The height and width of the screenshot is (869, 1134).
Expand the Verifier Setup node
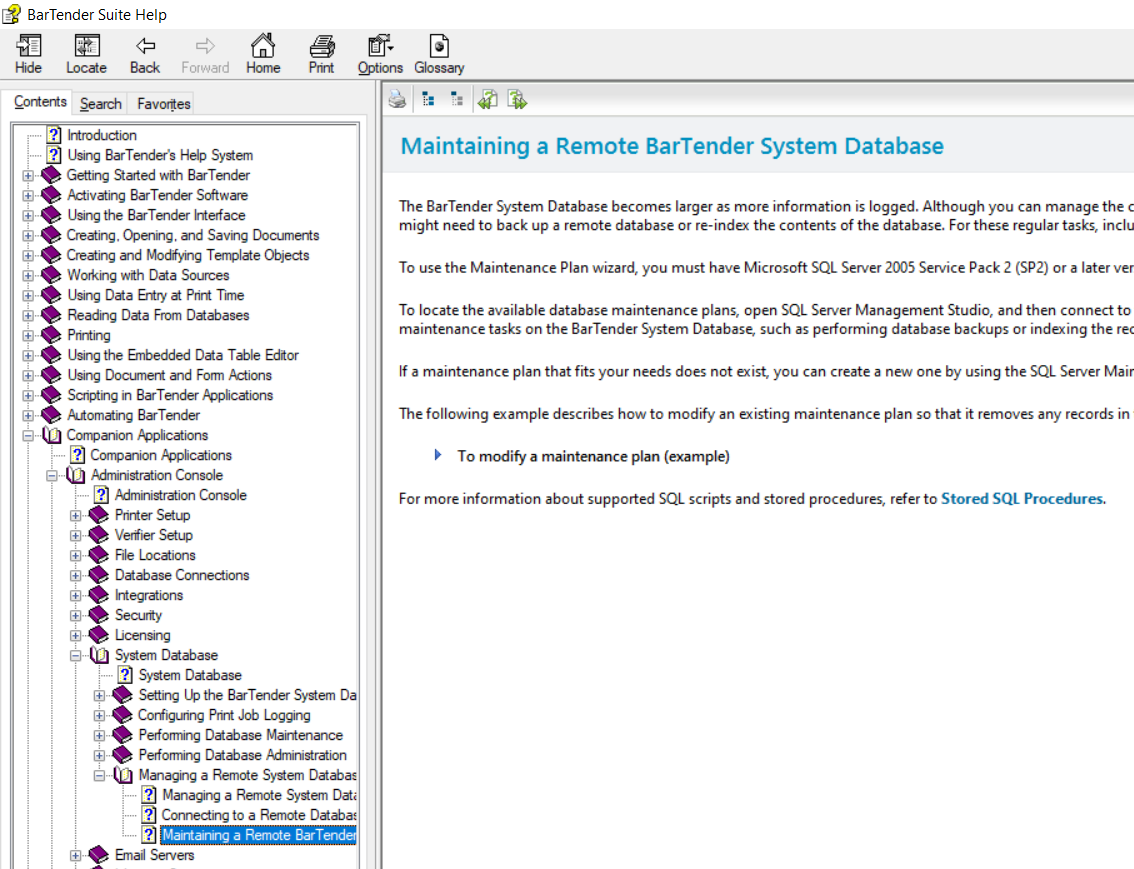75,536
